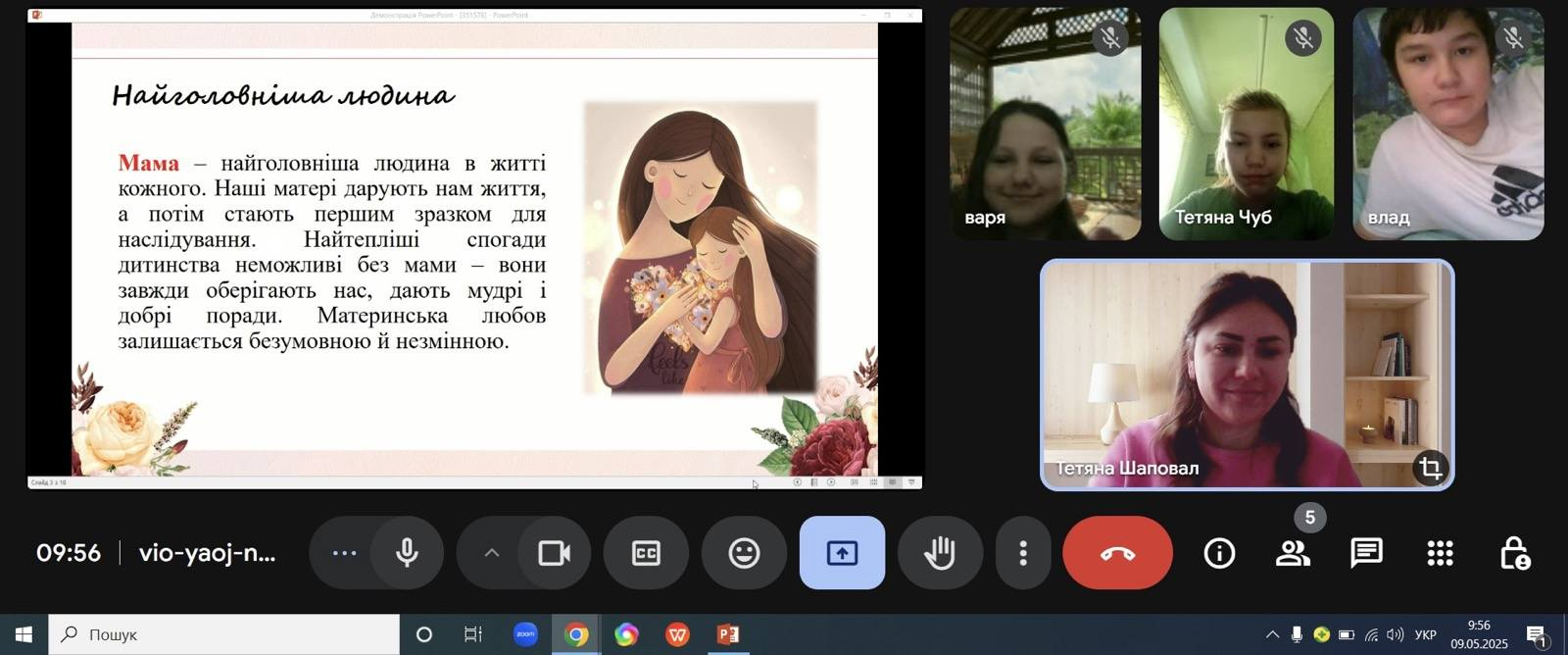
Task: Open the emoji reactions picker
Action: click(744, 553)
